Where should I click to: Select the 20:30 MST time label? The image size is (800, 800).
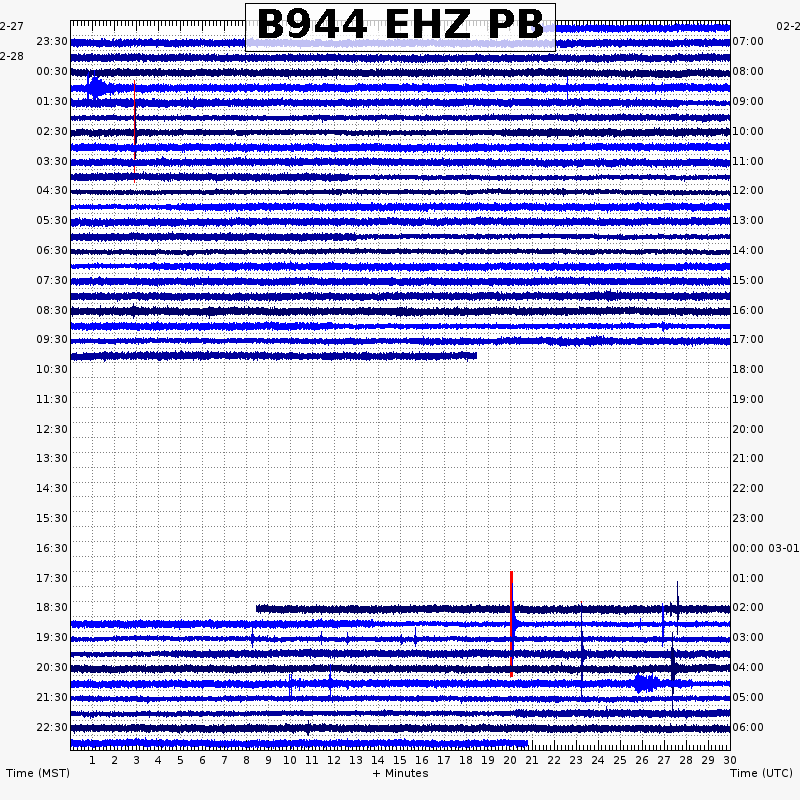pyautogui.click(x=52, y=668)
